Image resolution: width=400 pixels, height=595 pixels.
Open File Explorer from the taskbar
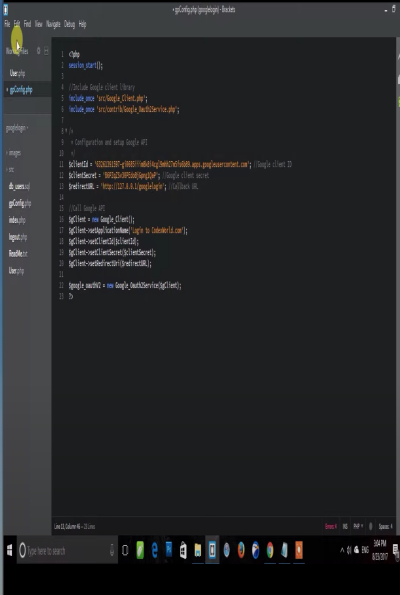tap(198, 550)
